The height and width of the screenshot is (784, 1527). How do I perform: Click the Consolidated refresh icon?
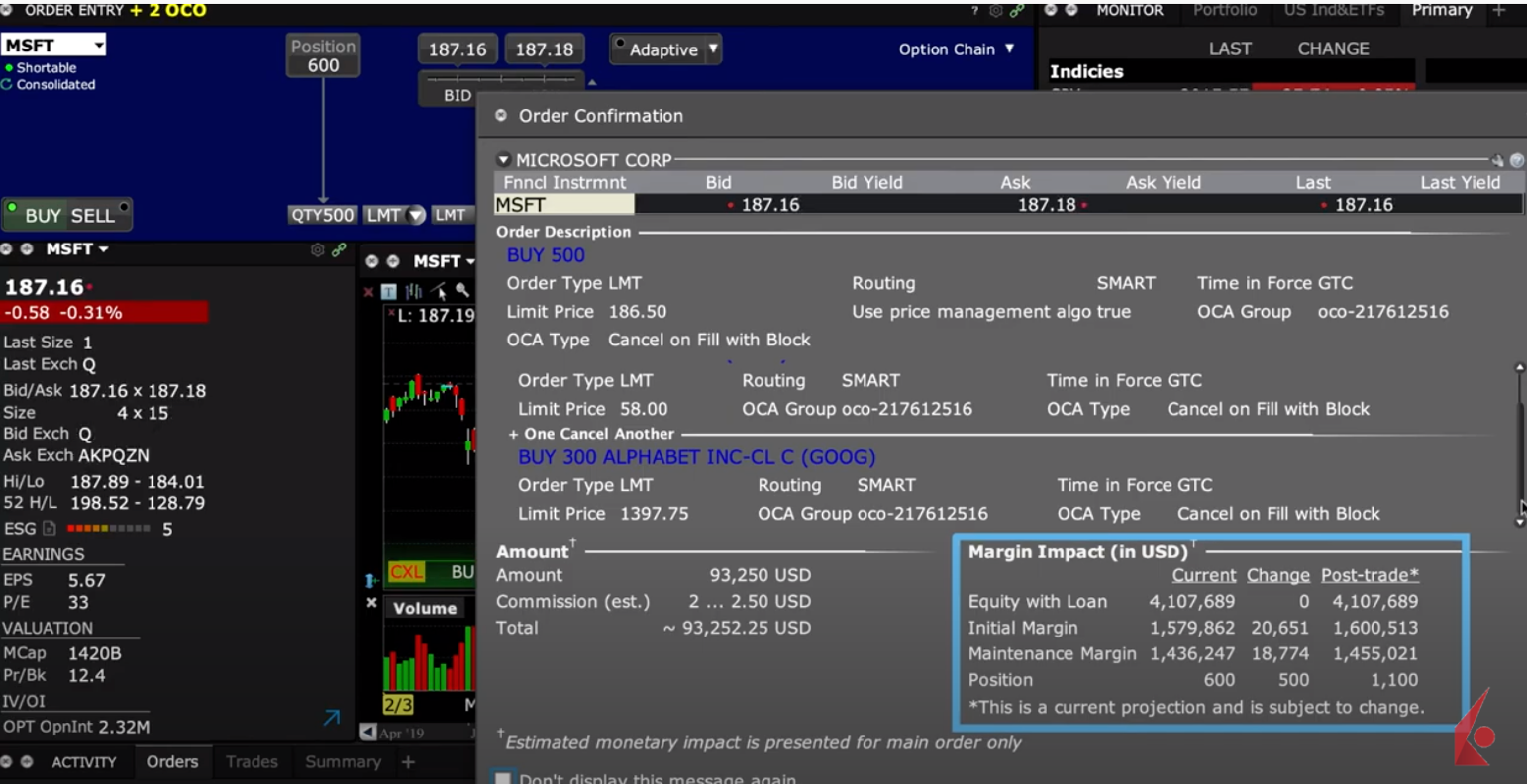[x=7, y=85]
